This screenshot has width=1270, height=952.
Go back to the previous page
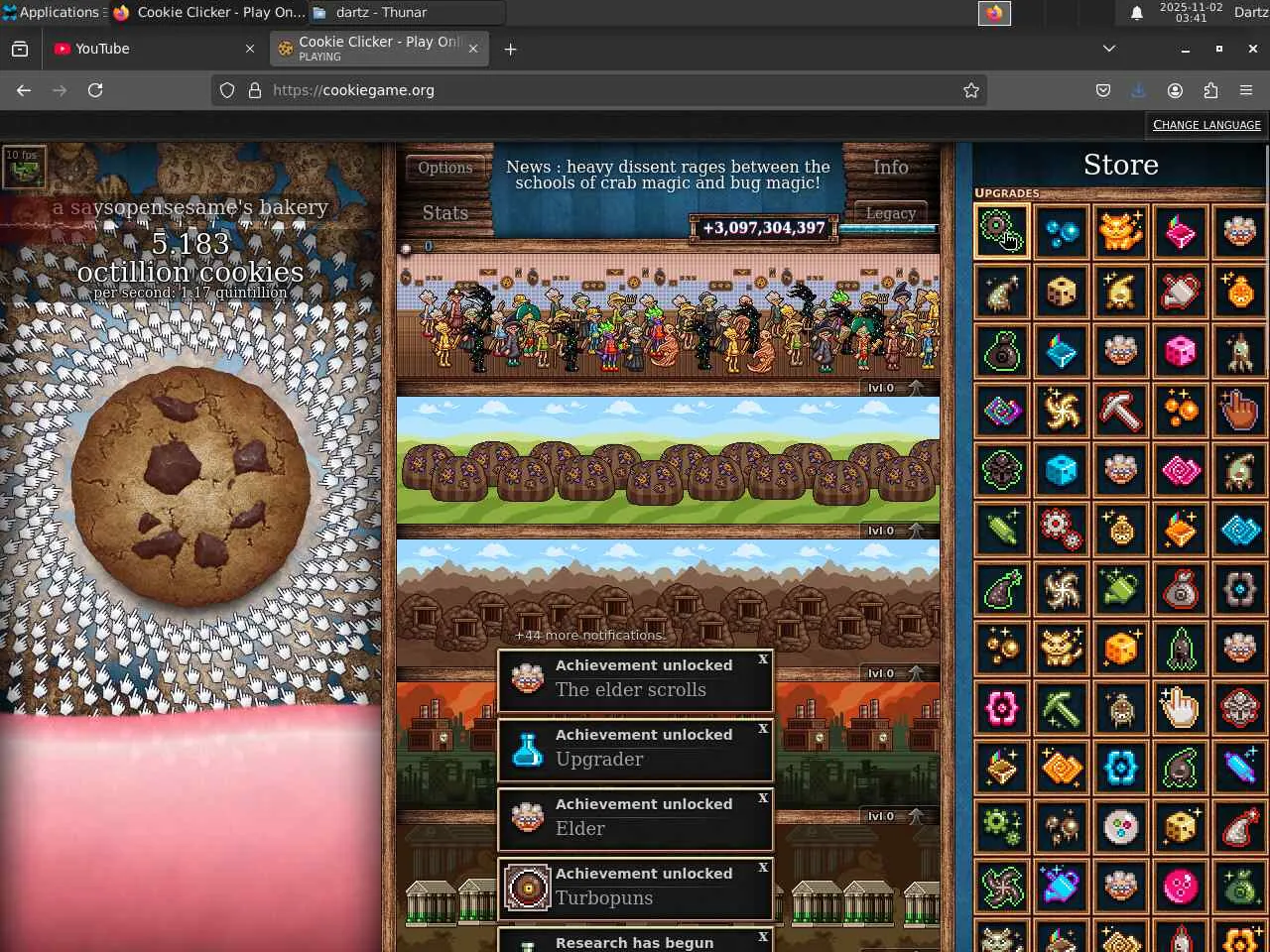pyautogui.click(x=24, y=90)
